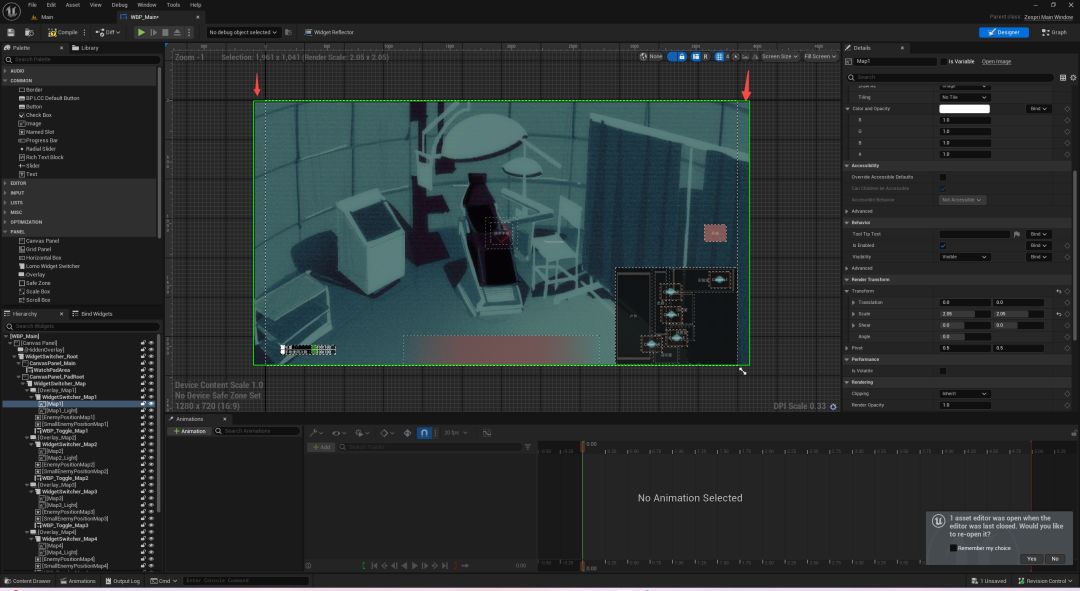
Task: Hide WidgetSwitcher_Root using its eye icon
Action: pos(151,356)
